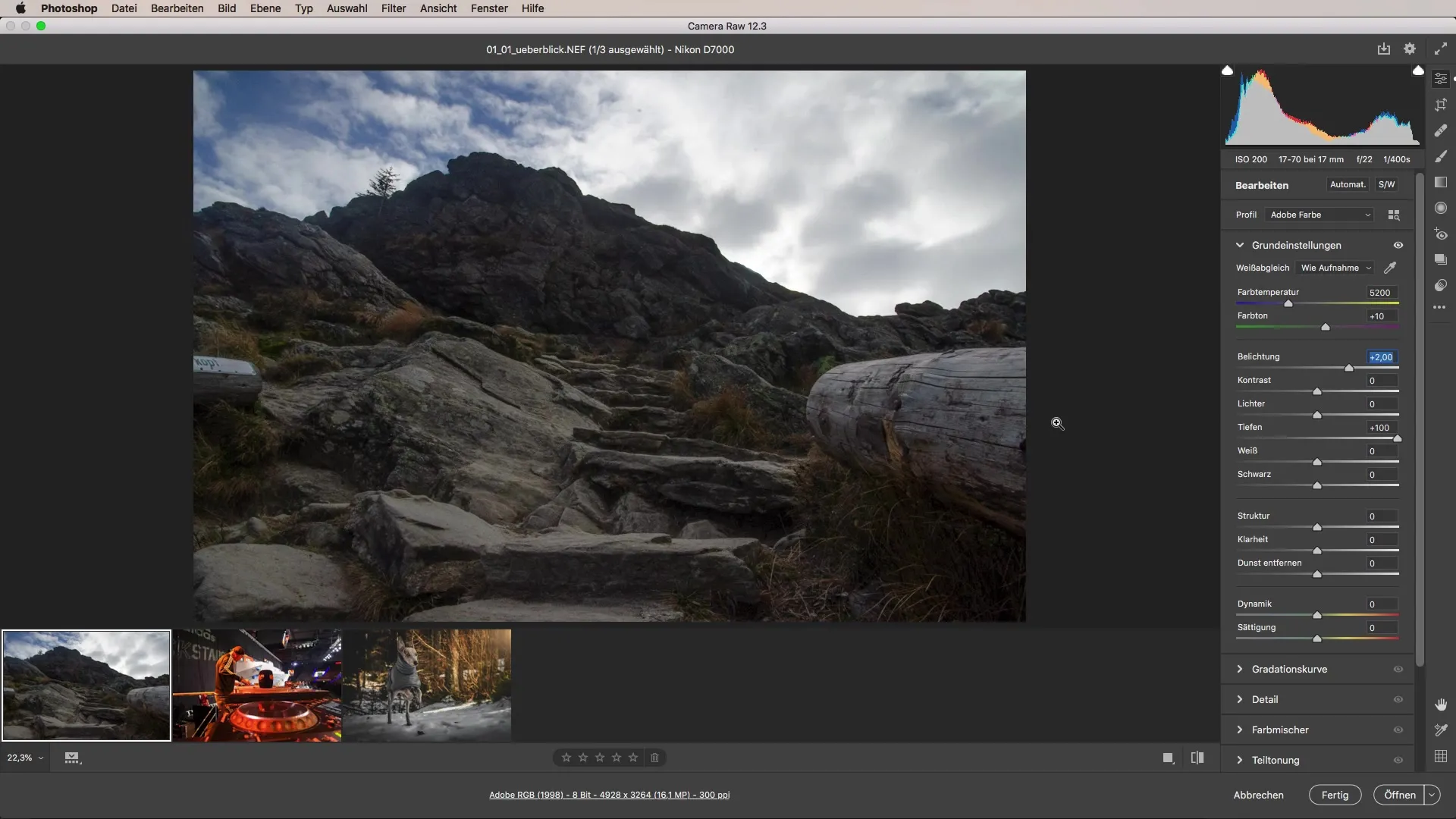The height and width of the screenshot is (819, 1456).
Task: Open the Presets panel icon
Action: (x=1441, y=285)
